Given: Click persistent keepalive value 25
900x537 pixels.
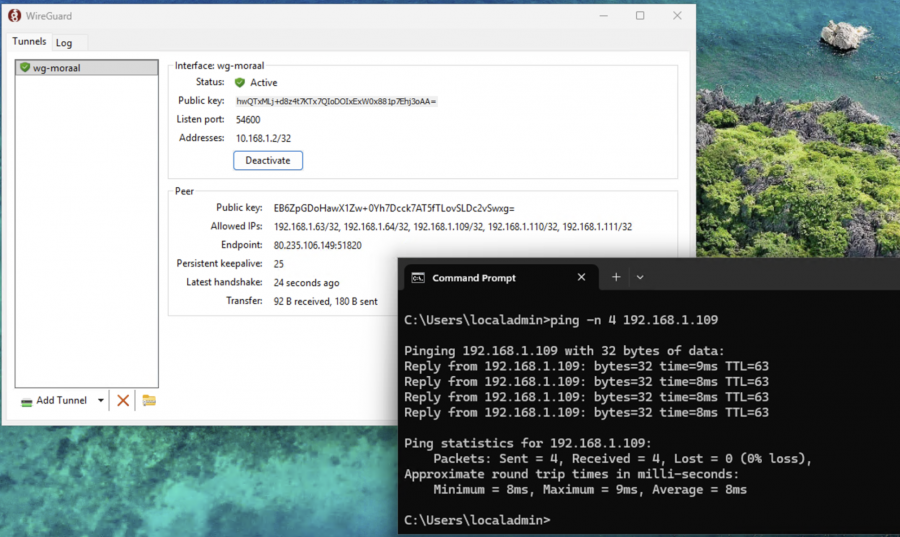Looking at the screenshot, I should (278, 264).
